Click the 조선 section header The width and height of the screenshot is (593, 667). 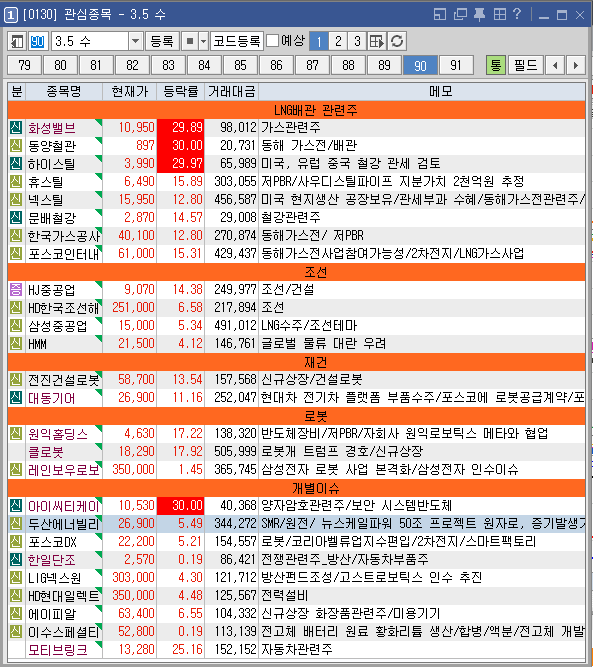tap(296, 271)
